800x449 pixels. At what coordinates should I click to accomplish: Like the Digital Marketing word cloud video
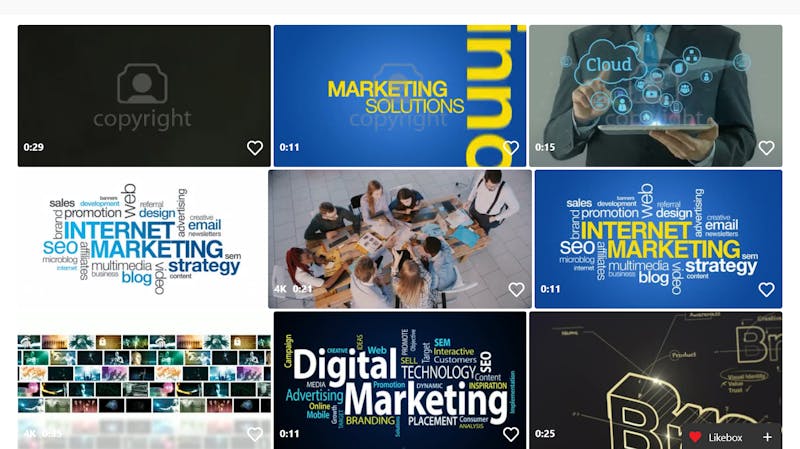[511, 434]
